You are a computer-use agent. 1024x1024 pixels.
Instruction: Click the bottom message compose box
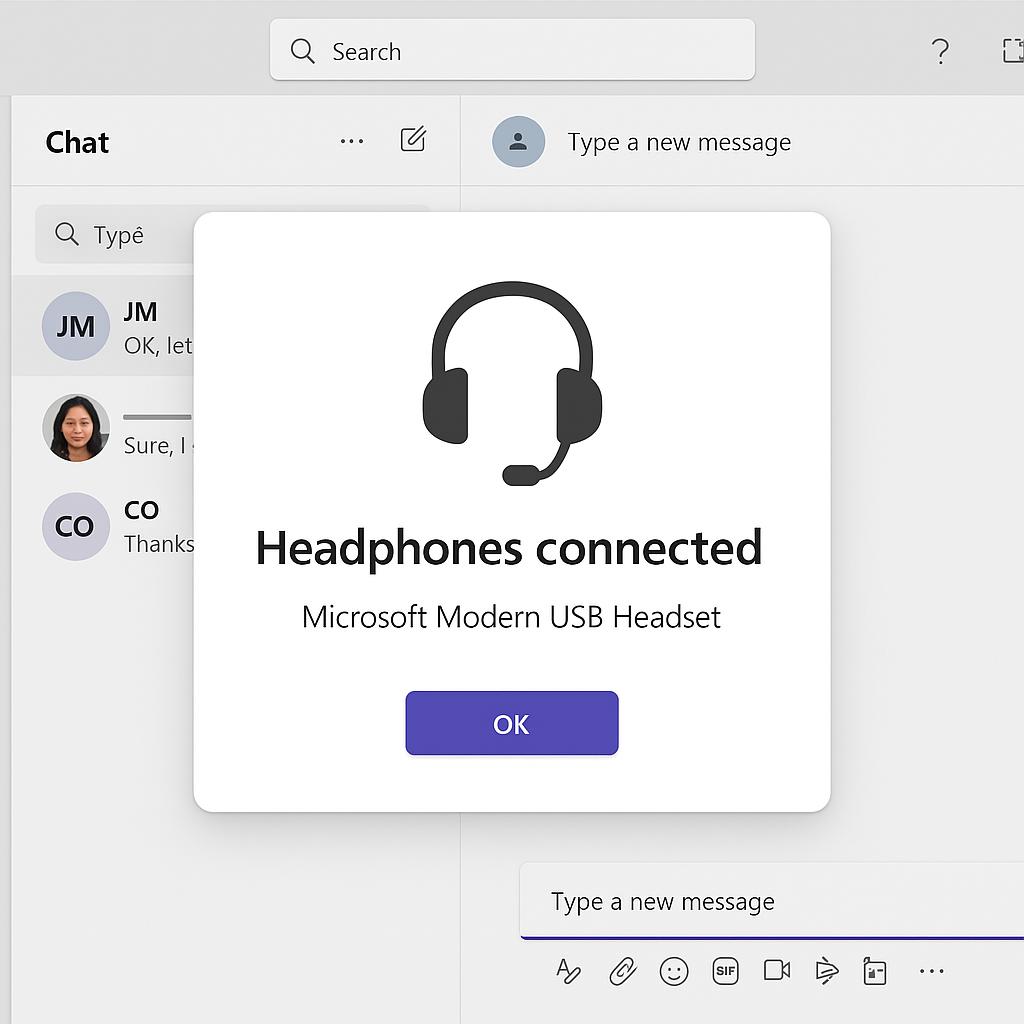[x=772, y=901]
